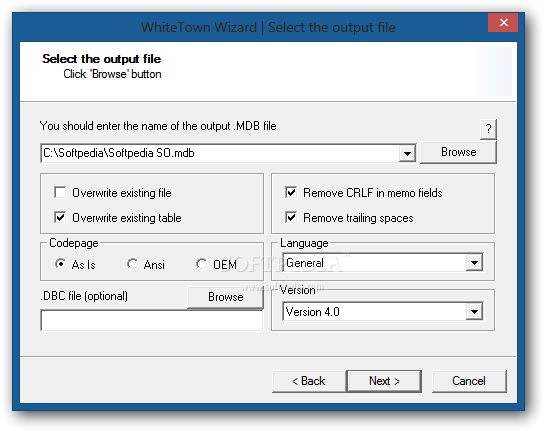Click the 'Select the output file' heading
Image resolution: width=545 pixels, height=431 pixels.
click(x=101, y=59)
